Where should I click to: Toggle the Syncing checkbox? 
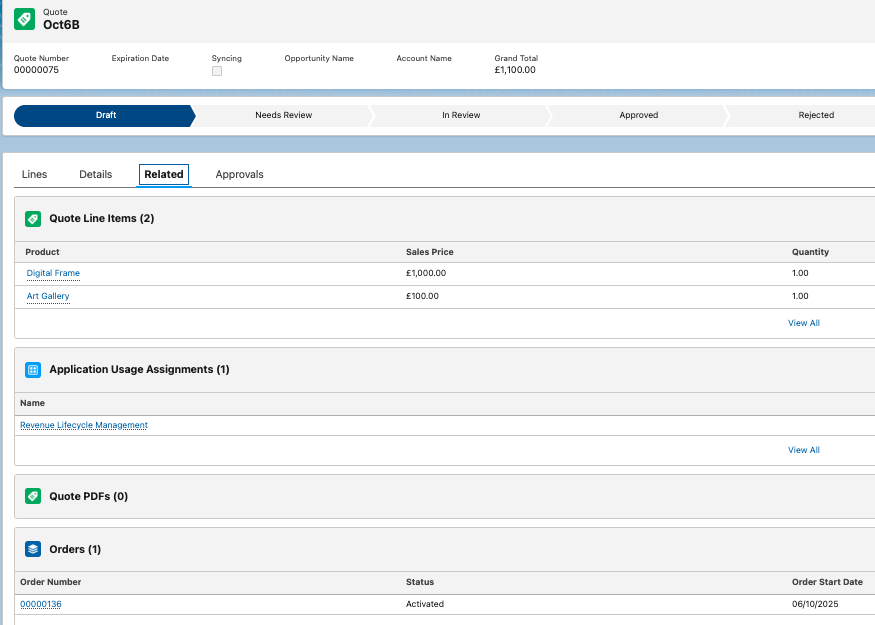point(217,71)
